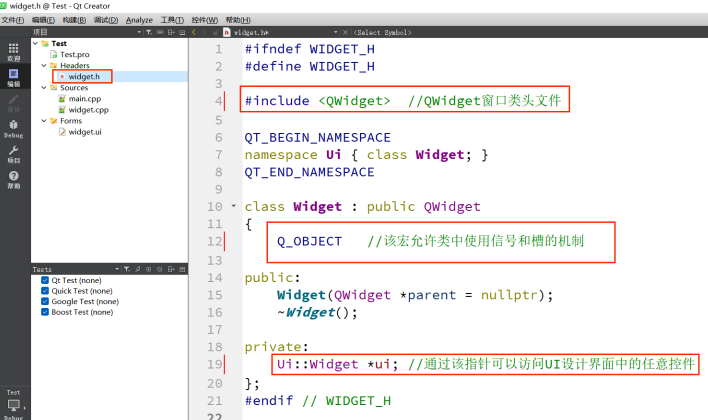Click the Headers folder label
Image resolution: width=708 pixels, height=420 pixels.
75,65
